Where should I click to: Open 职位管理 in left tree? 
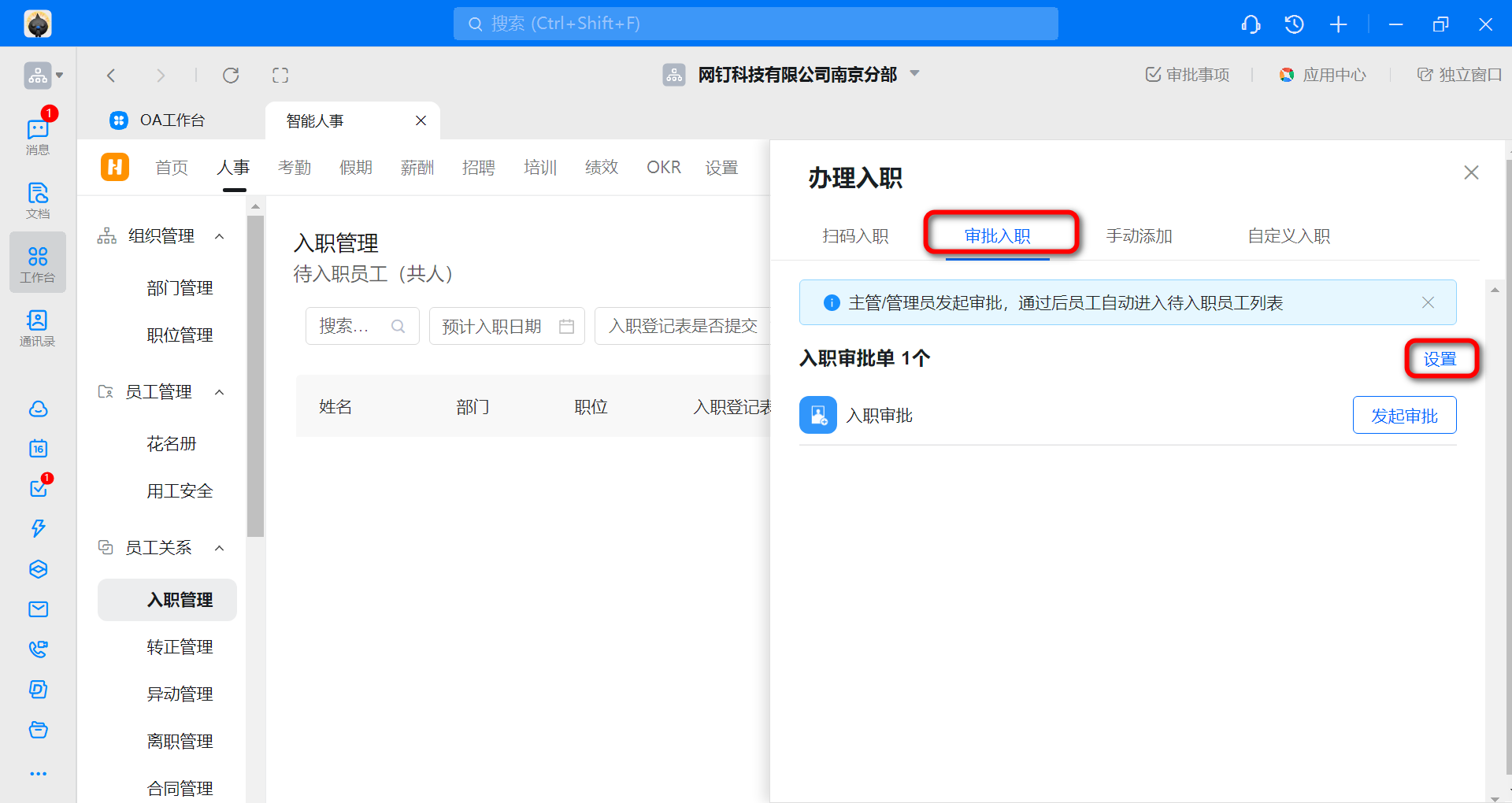pyautogui.click(x=180, y=335)
